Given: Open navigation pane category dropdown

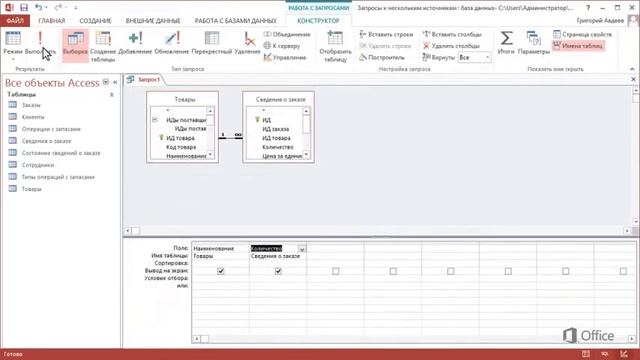Looking at the screenshot, I should pyautogui.click(x=106, y=82).
